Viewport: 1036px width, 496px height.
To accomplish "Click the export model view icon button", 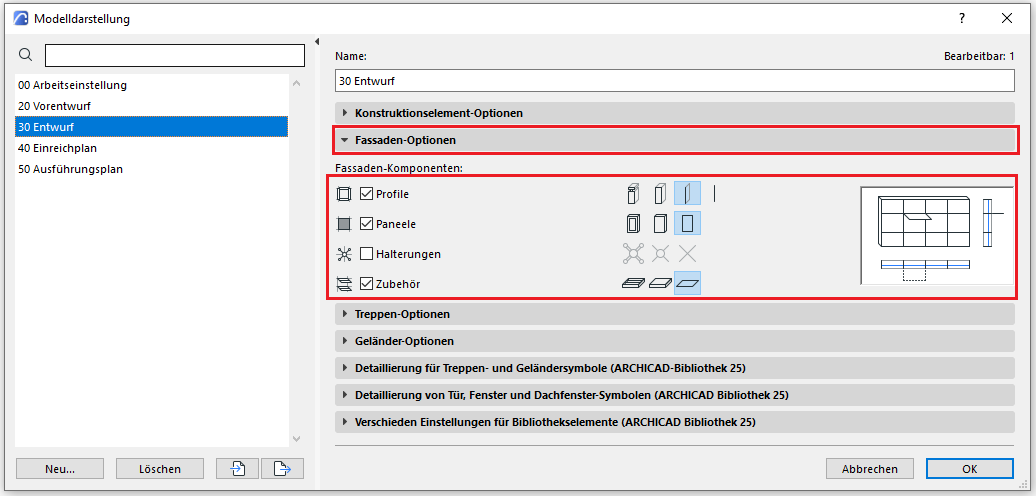I will [x=282, y=468].
